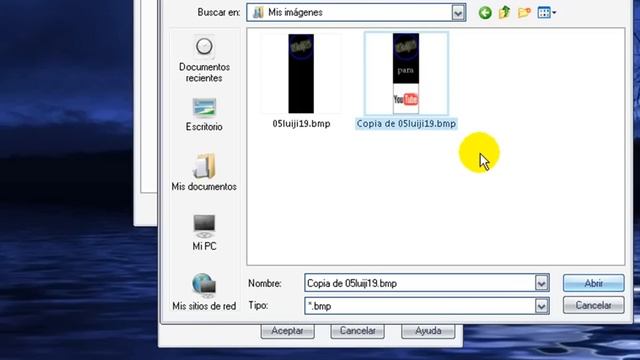Click Cancelar in the back dialog
The height and width of the screenshot is (360, 640).
pos(358,331)
